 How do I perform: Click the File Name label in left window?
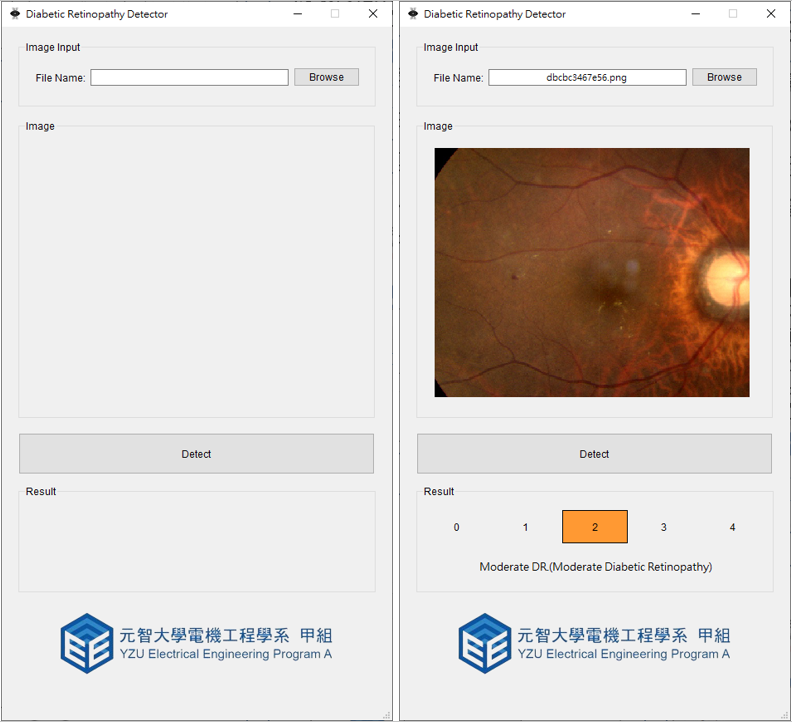coord(60,78)
